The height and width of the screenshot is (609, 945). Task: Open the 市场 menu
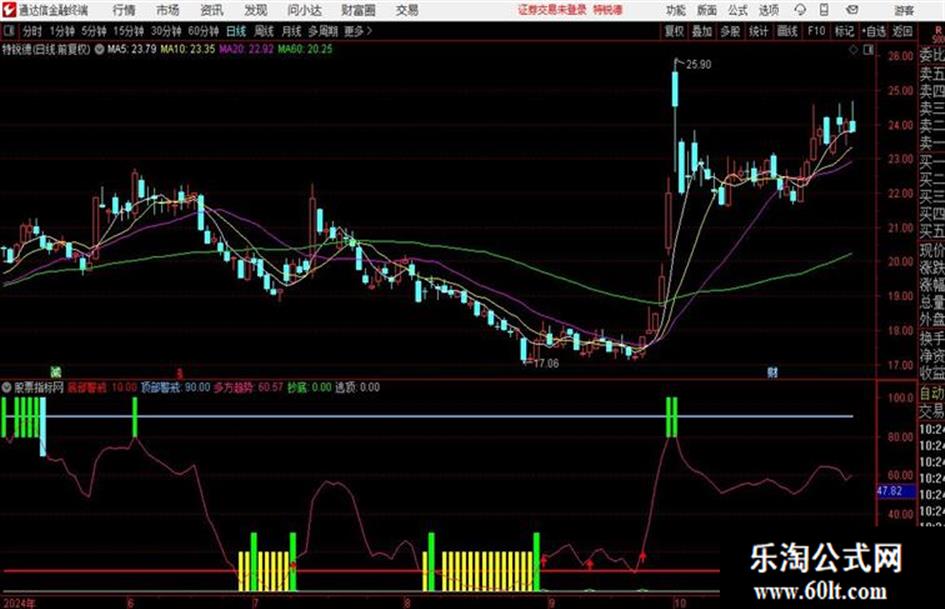168,10
